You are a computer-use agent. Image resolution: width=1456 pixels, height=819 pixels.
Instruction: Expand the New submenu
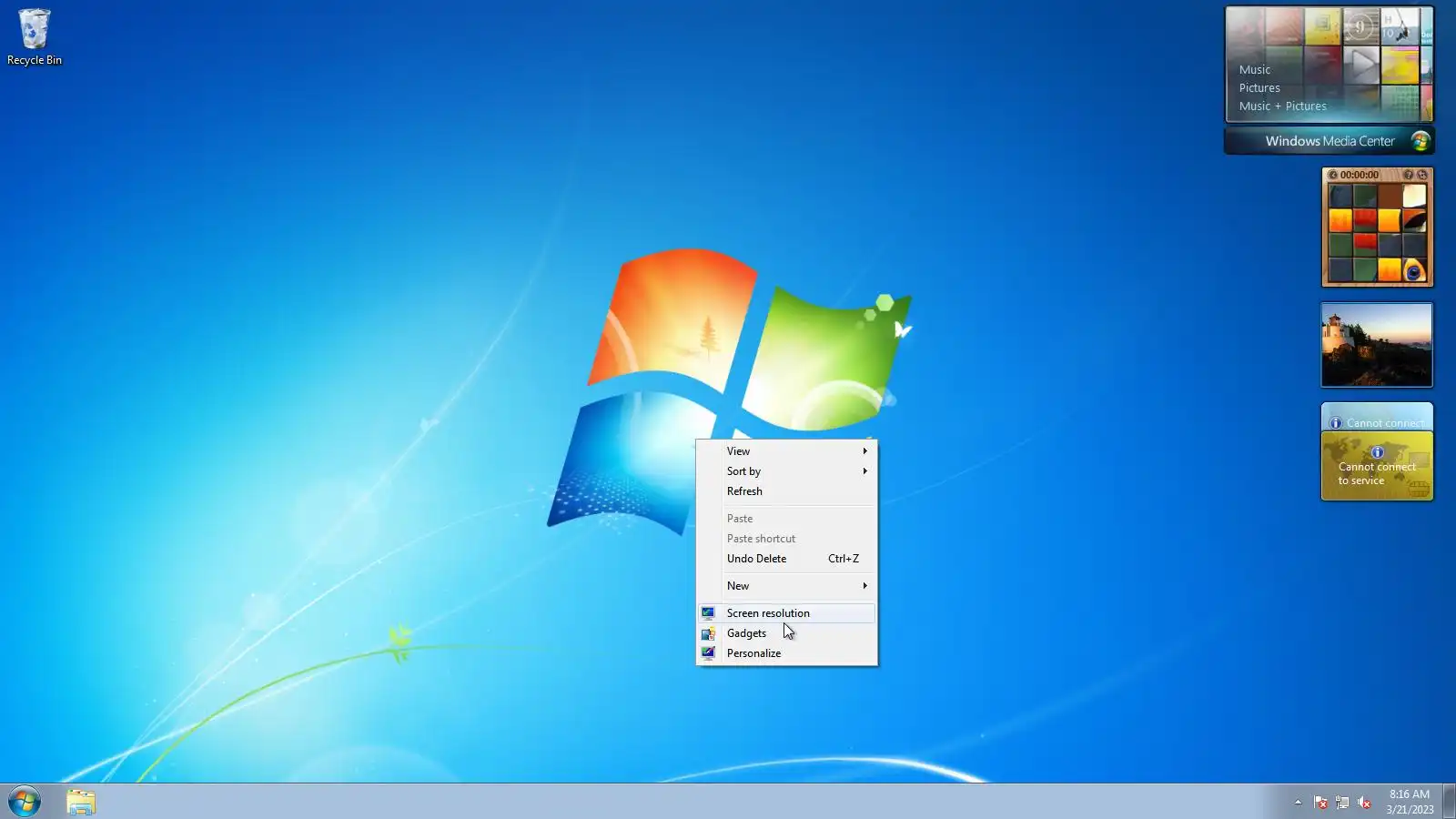pos(787,586)
